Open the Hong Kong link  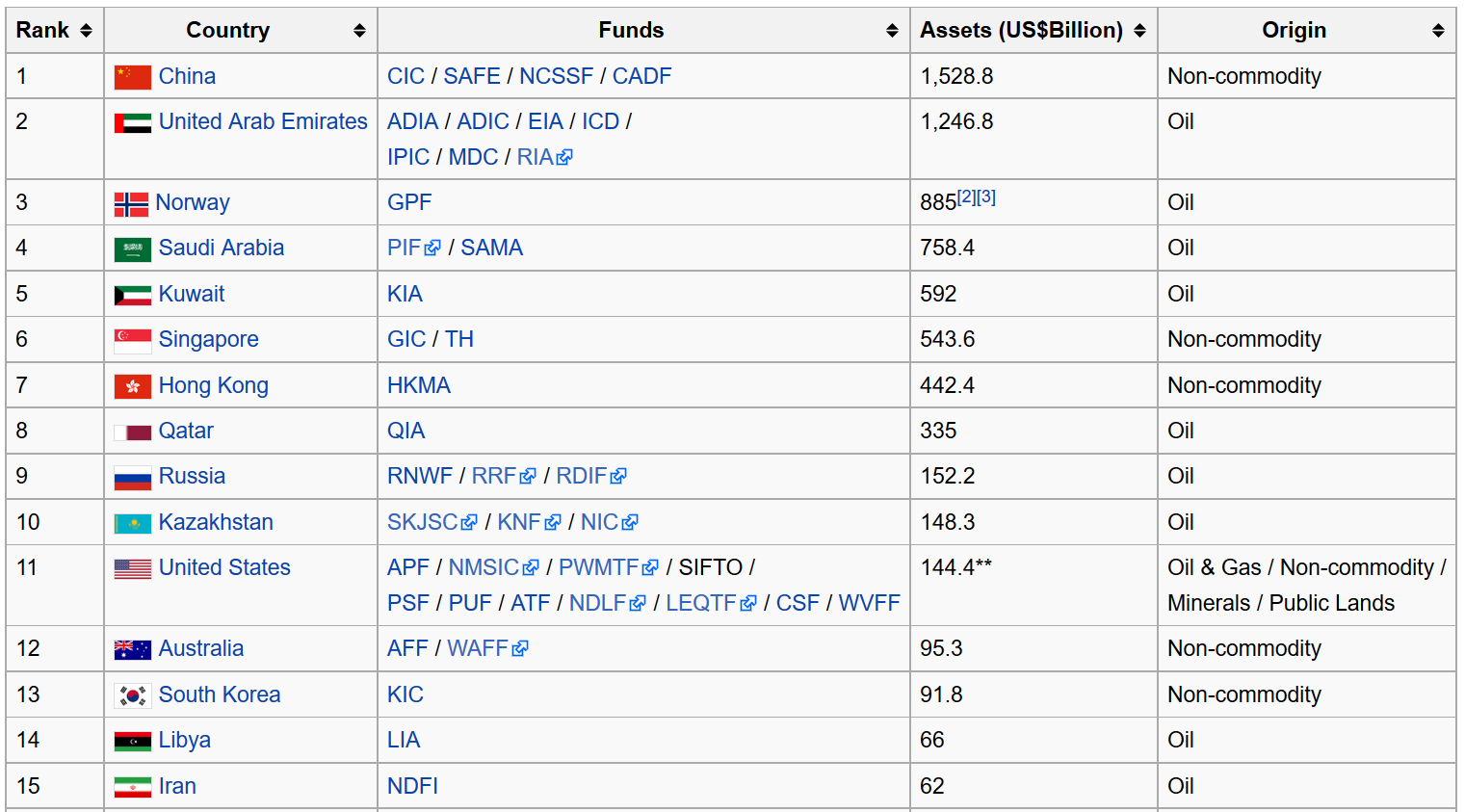coord(213,385)
